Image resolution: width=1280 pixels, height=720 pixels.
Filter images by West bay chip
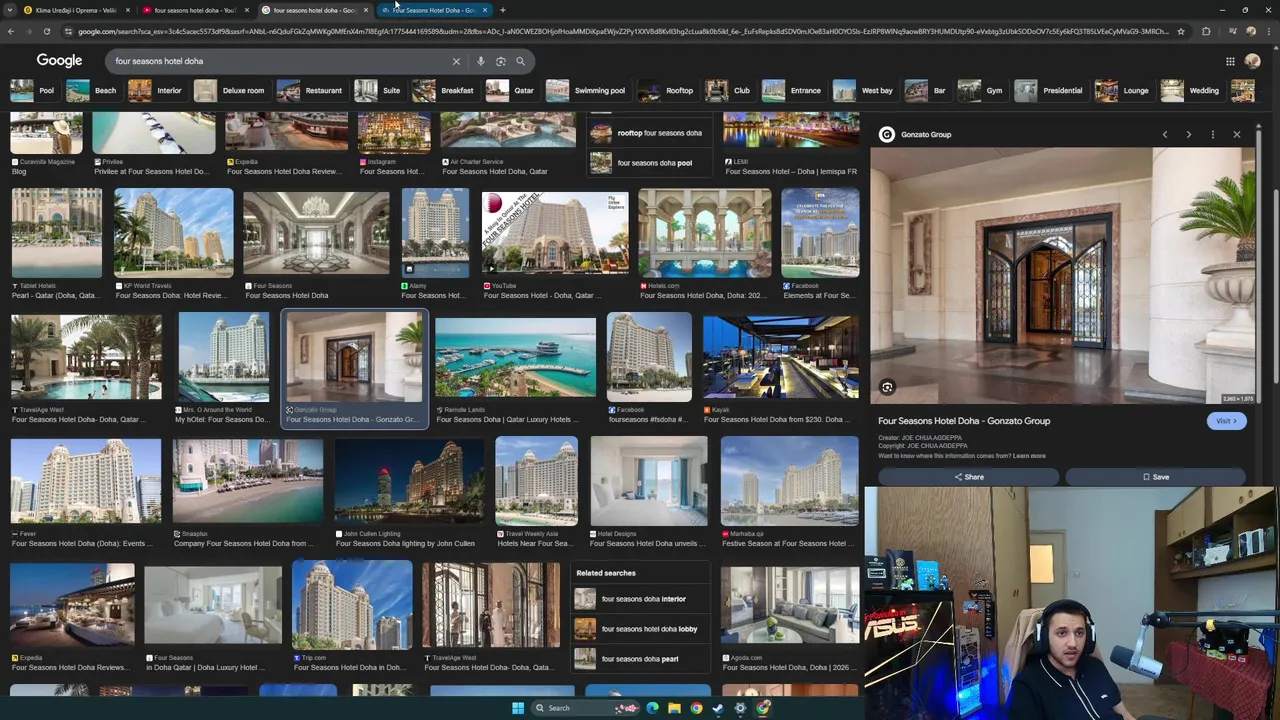[865, 91]
